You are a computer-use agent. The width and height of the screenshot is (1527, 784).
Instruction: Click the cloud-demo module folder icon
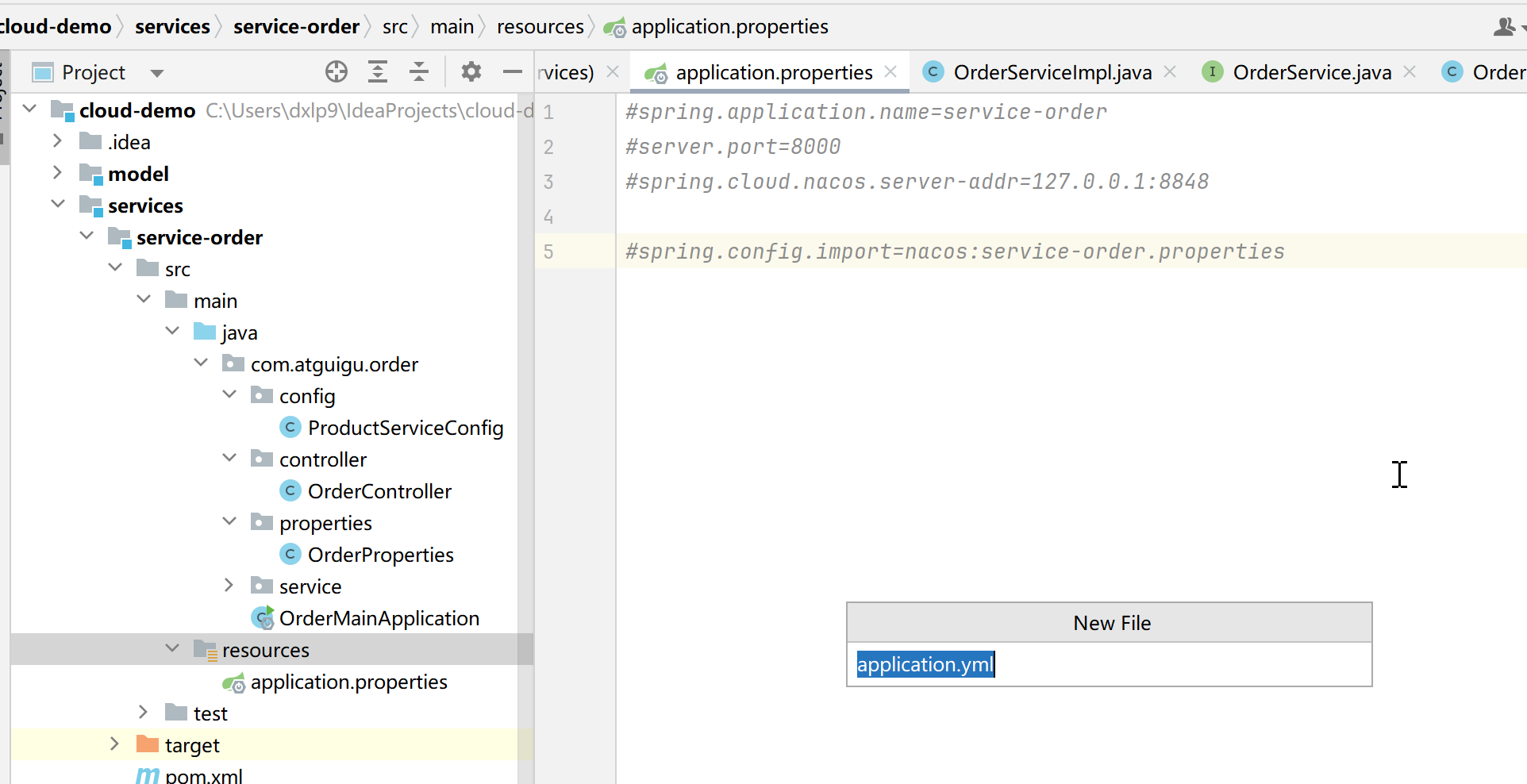[62, 110]
